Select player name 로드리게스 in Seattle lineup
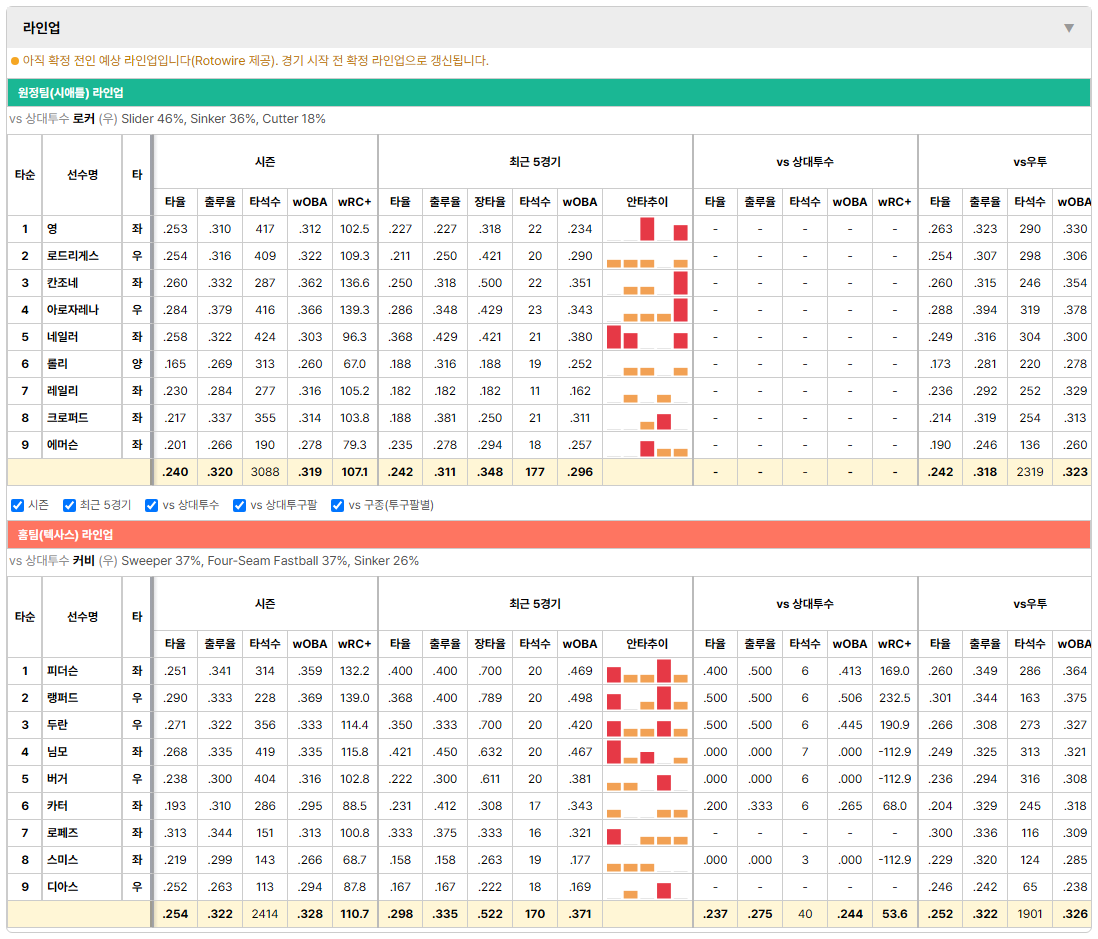The image size is (1098, 939). point(73,256)
